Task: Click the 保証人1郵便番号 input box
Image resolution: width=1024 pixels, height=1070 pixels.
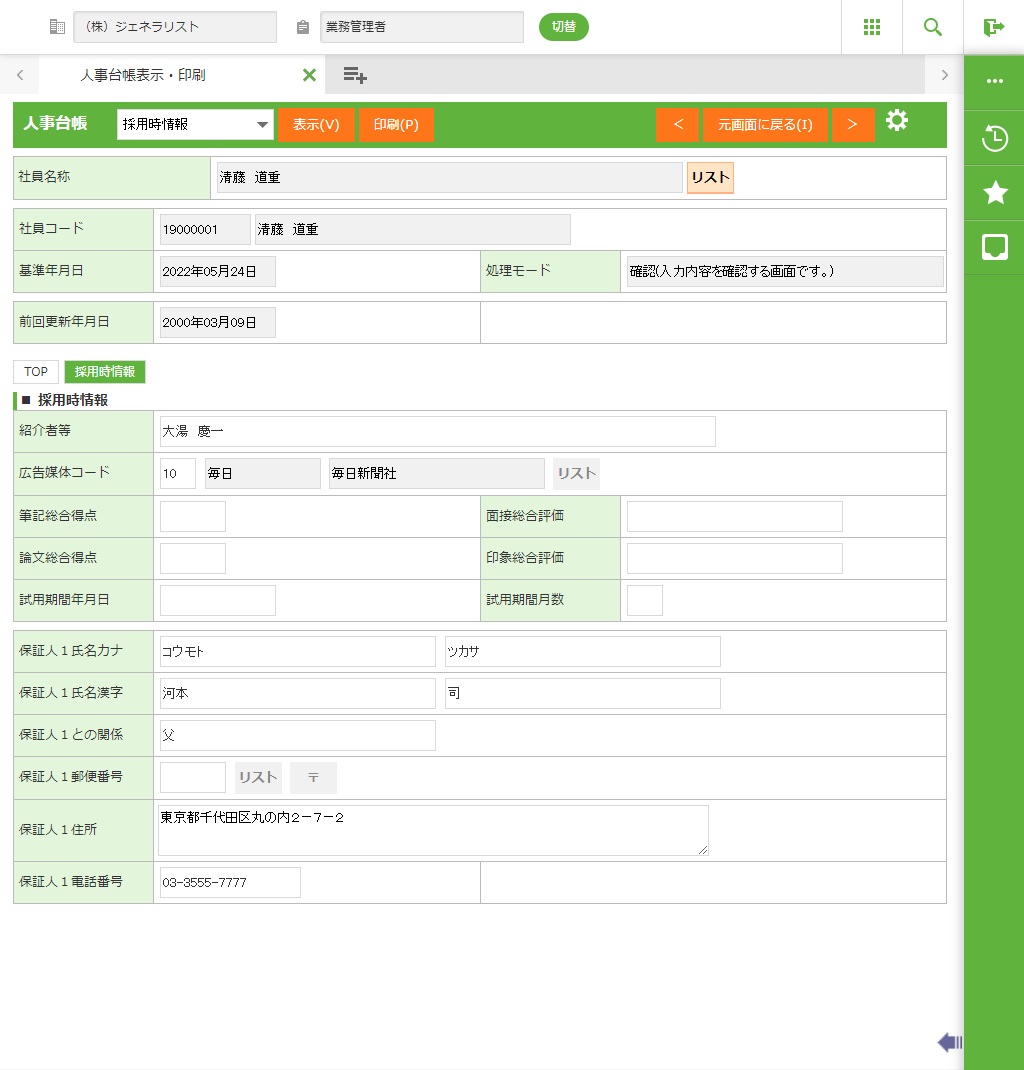Action: (x=192, y=777)
